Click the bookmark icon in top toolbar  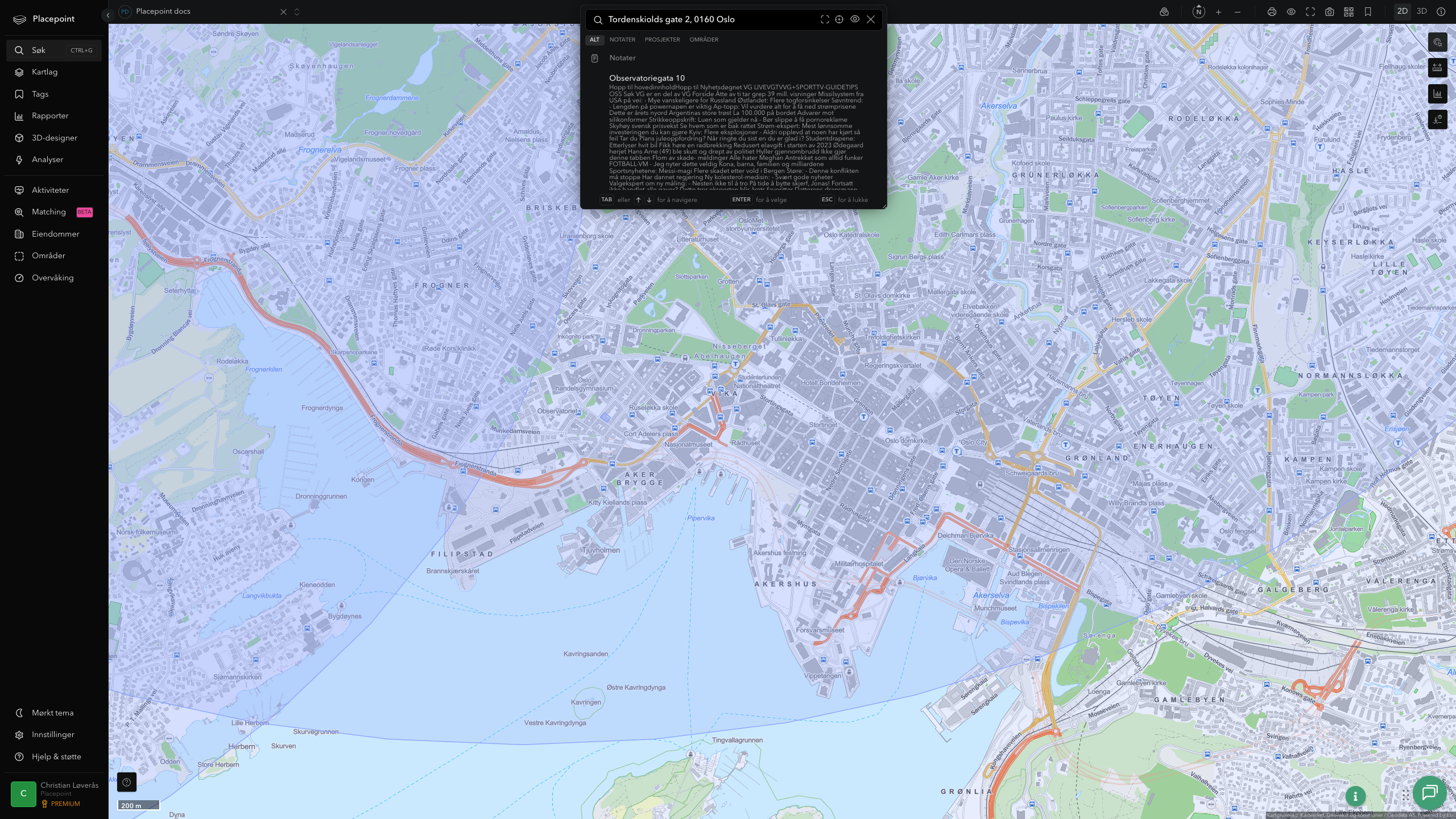(x=1368, y=12)
